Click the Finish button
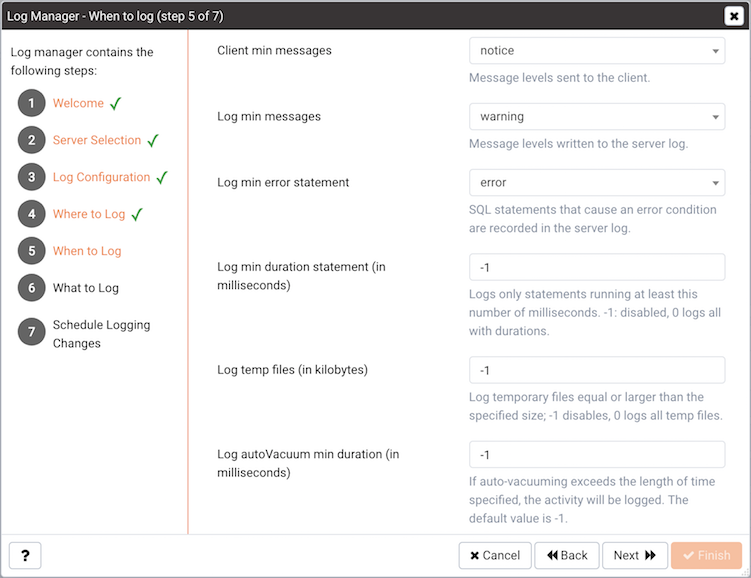This screenshot has height=578, width=751. [x=706, y=555]
